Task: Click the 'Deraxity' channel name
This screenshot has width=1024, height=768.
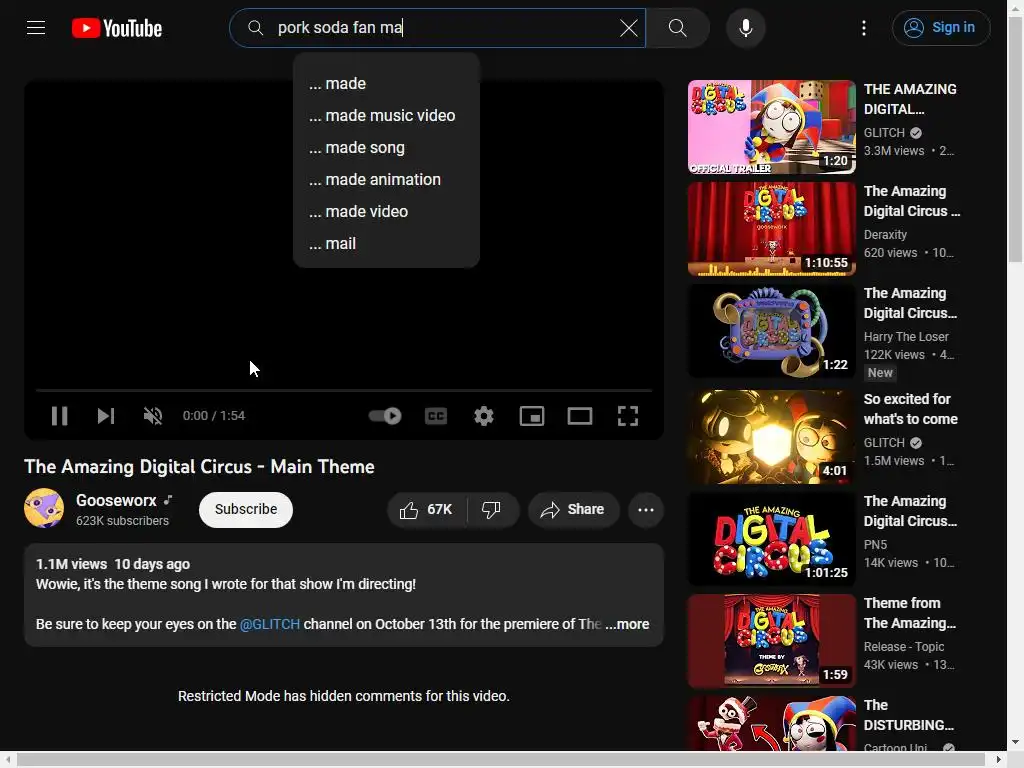Action: point(885,234)
